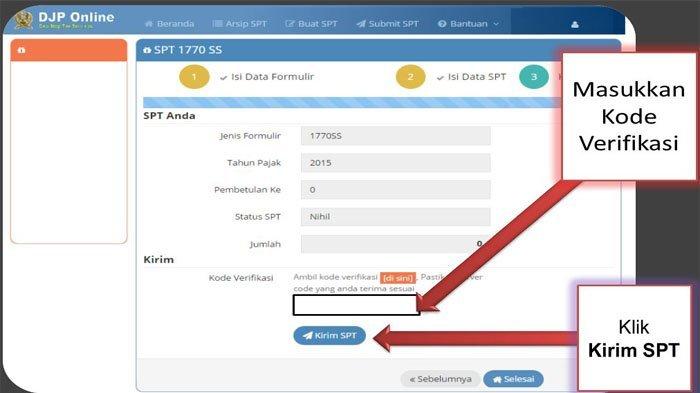Click the [di sini] verification code link
The image size is (700, 393).
[398, 278]
